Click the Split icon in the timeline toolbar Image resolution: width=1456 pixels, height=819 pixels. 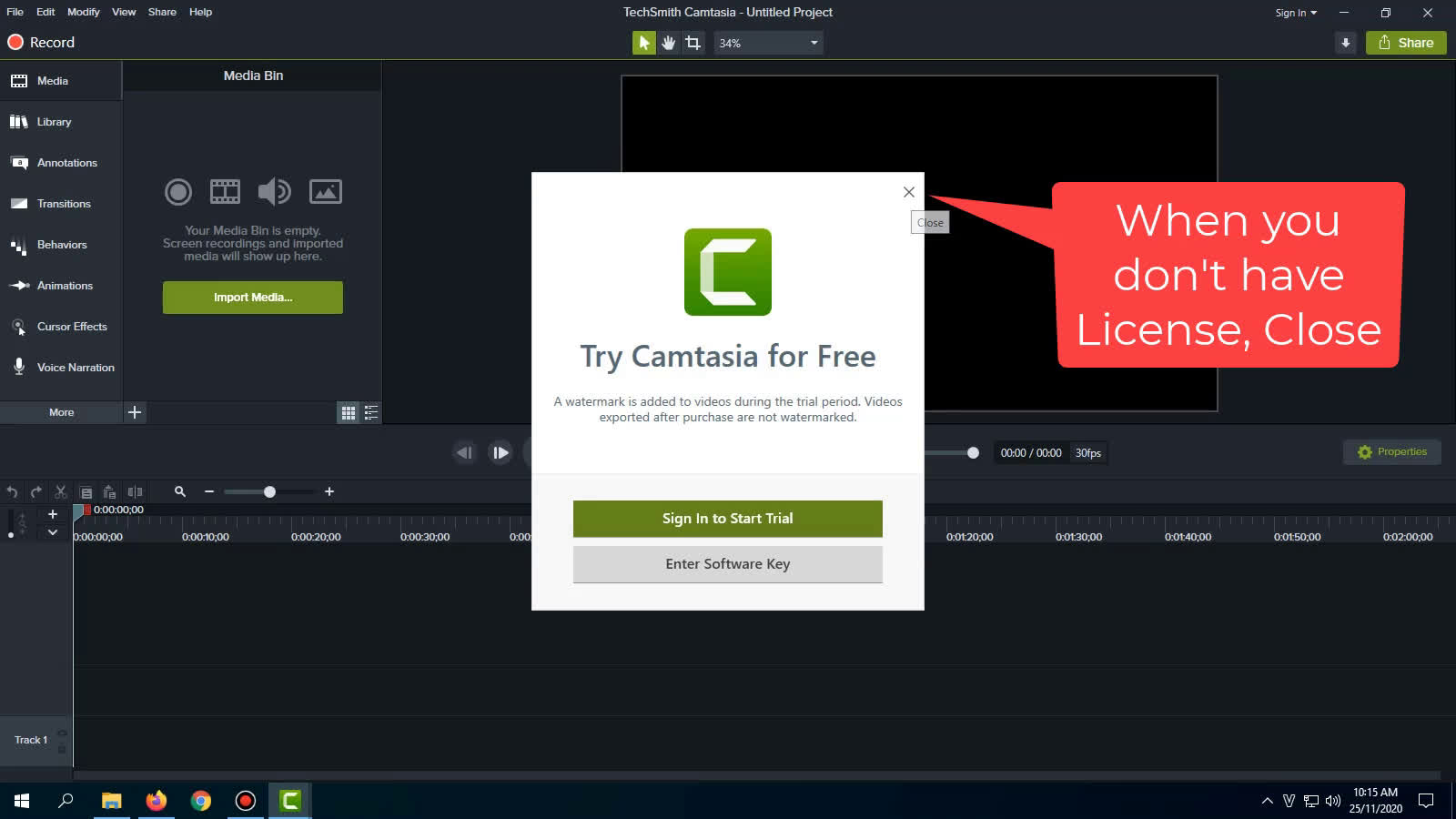click(x=135, y=491)
